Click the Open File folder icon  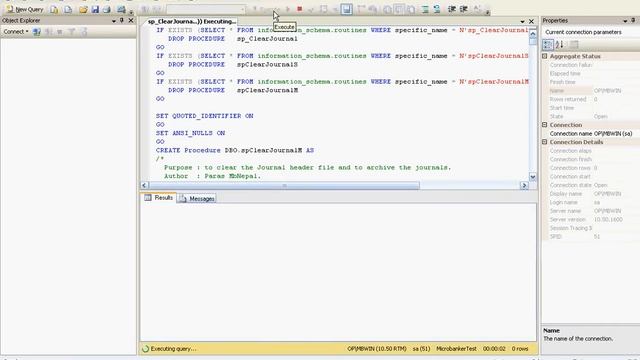click(x=83, y=9)
